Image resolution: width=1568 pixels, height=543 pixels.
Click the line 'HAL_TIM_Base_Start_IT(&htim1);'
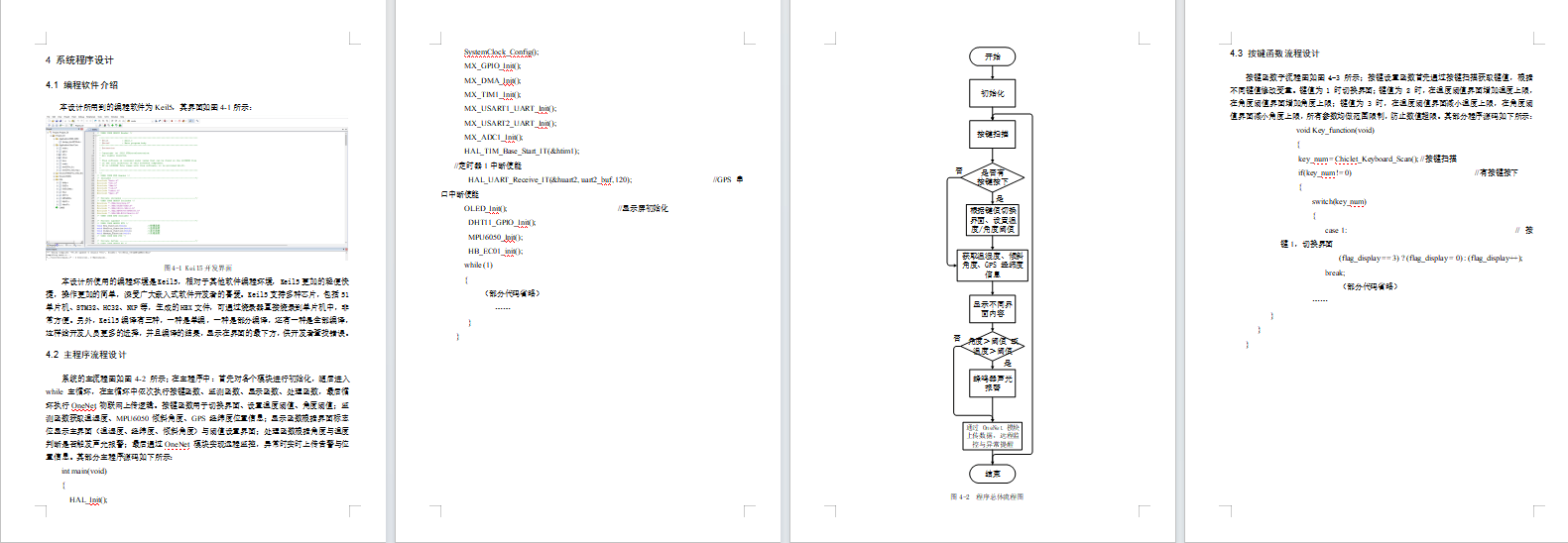click(522, 152)
